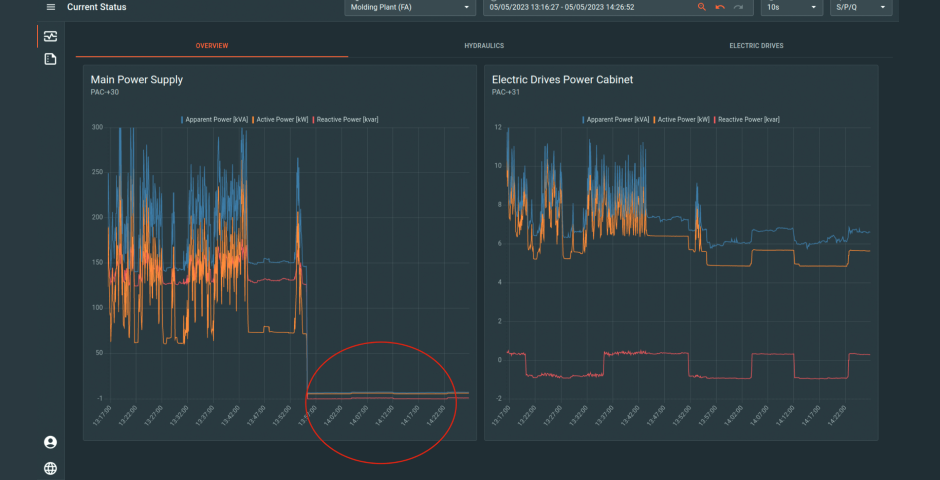
Task: Click the red zoom magnifier icon
Action: coord(702,7)
